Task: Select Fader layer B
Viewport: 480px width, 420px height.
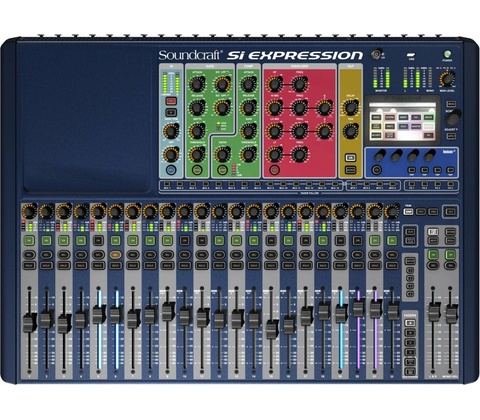Action: pyautogui.click(x=410, y=332)
